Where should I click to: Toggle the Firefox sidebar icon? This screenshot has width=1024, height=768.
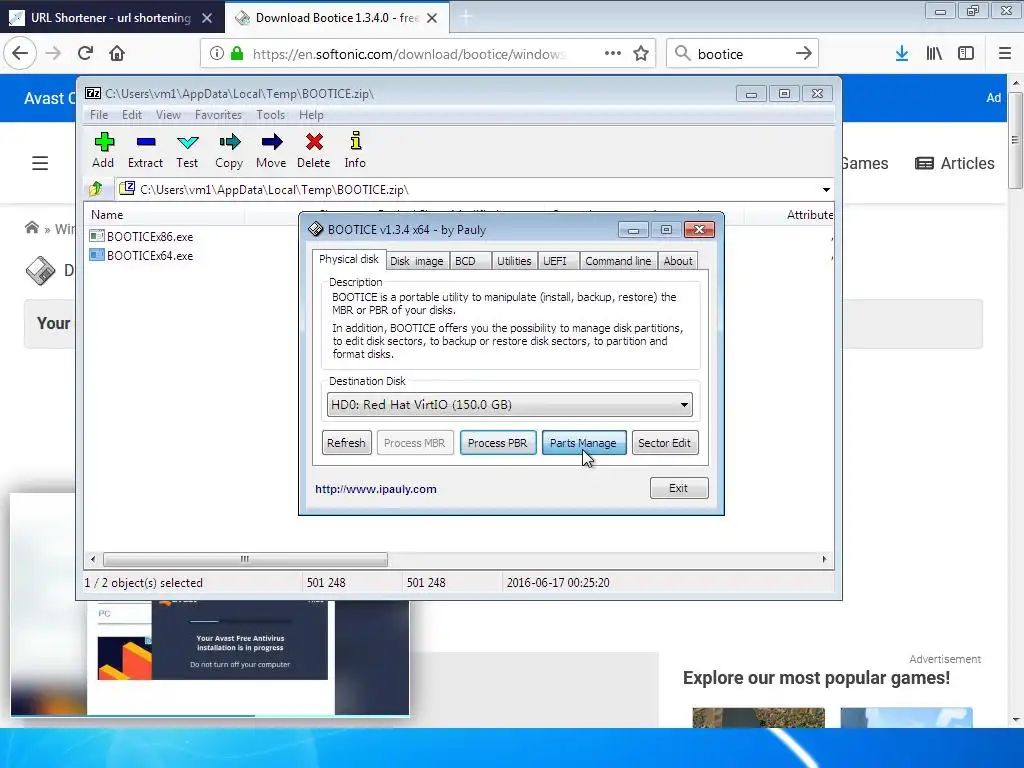pos(966,54)
